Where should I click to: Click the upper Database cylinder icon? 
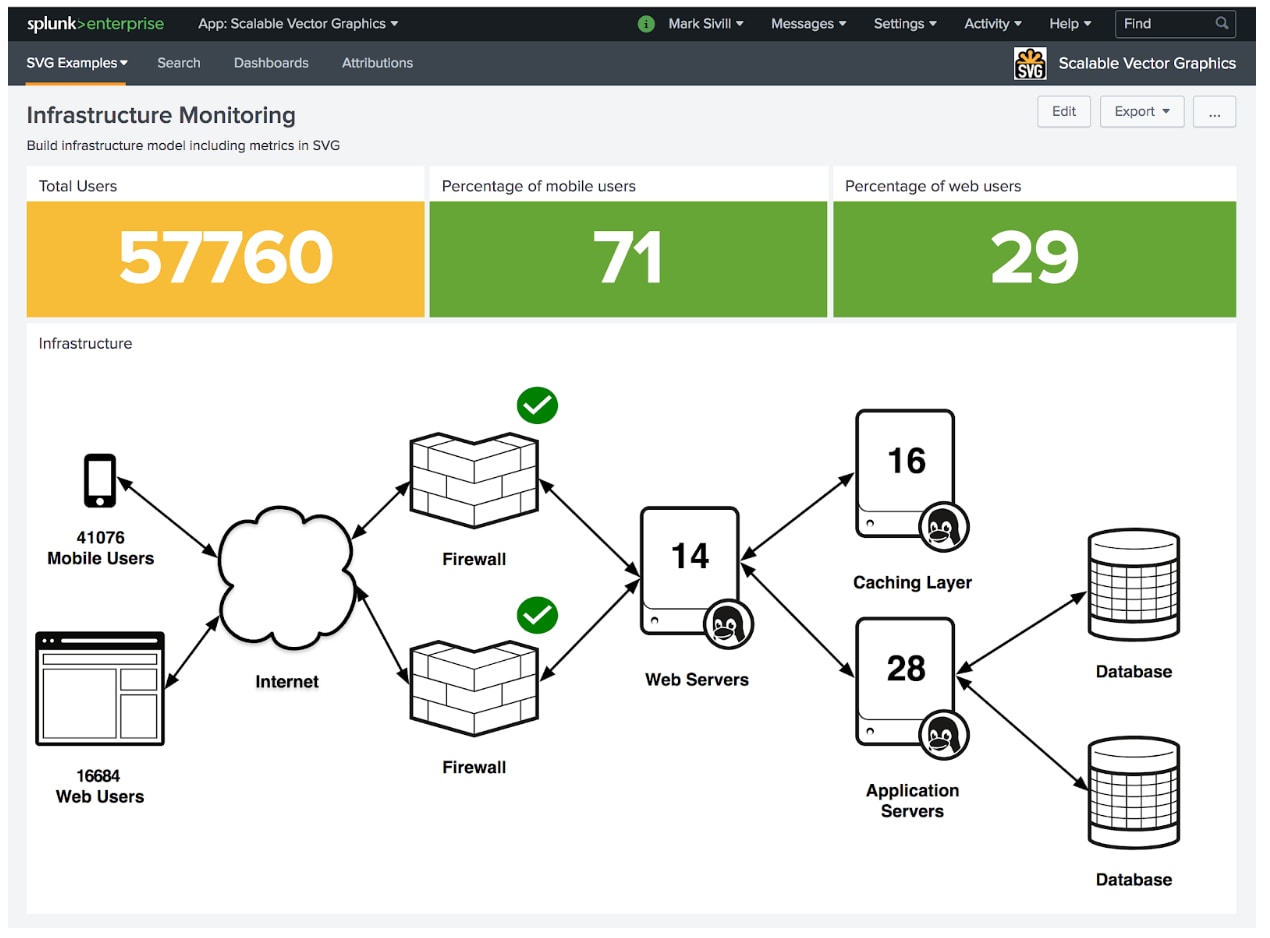click(x=1134, y=586)
